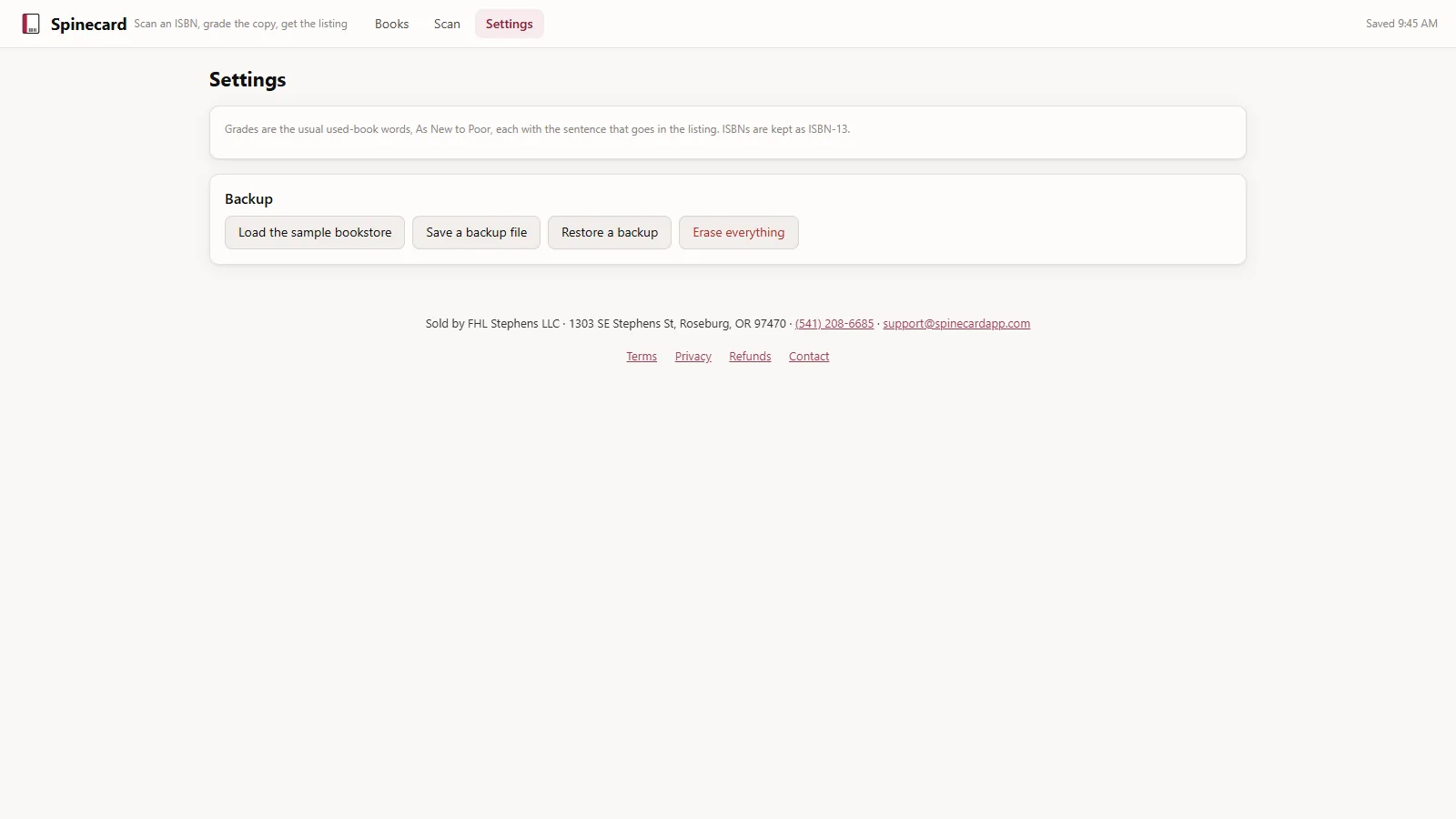Image resolution: width=1456 pixels, height=819 pixels.
Task: Click the Spinecard book logo icon
Action: point(31,24)
